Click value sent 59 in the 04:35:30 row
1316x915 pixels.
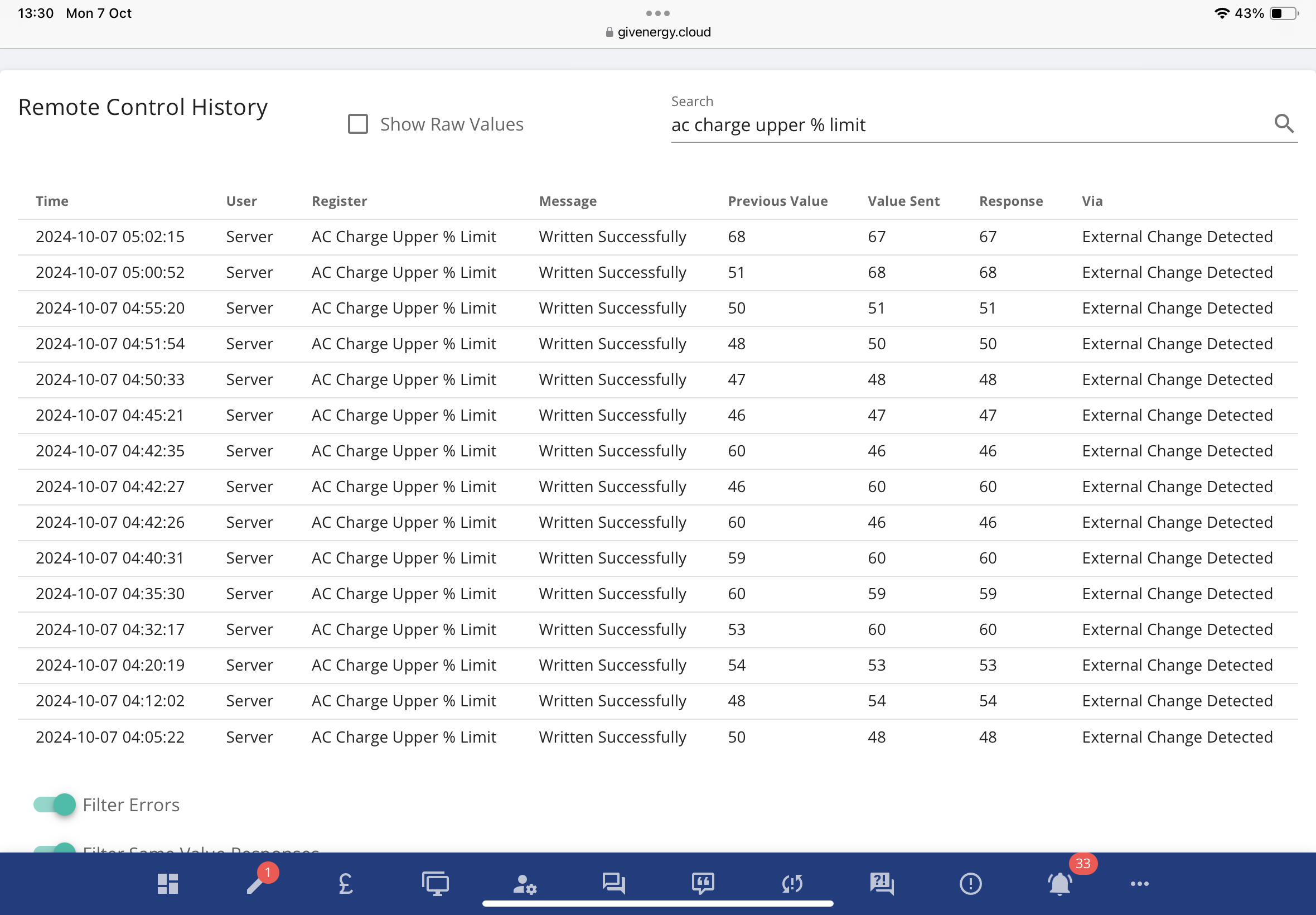click(877, 594)
